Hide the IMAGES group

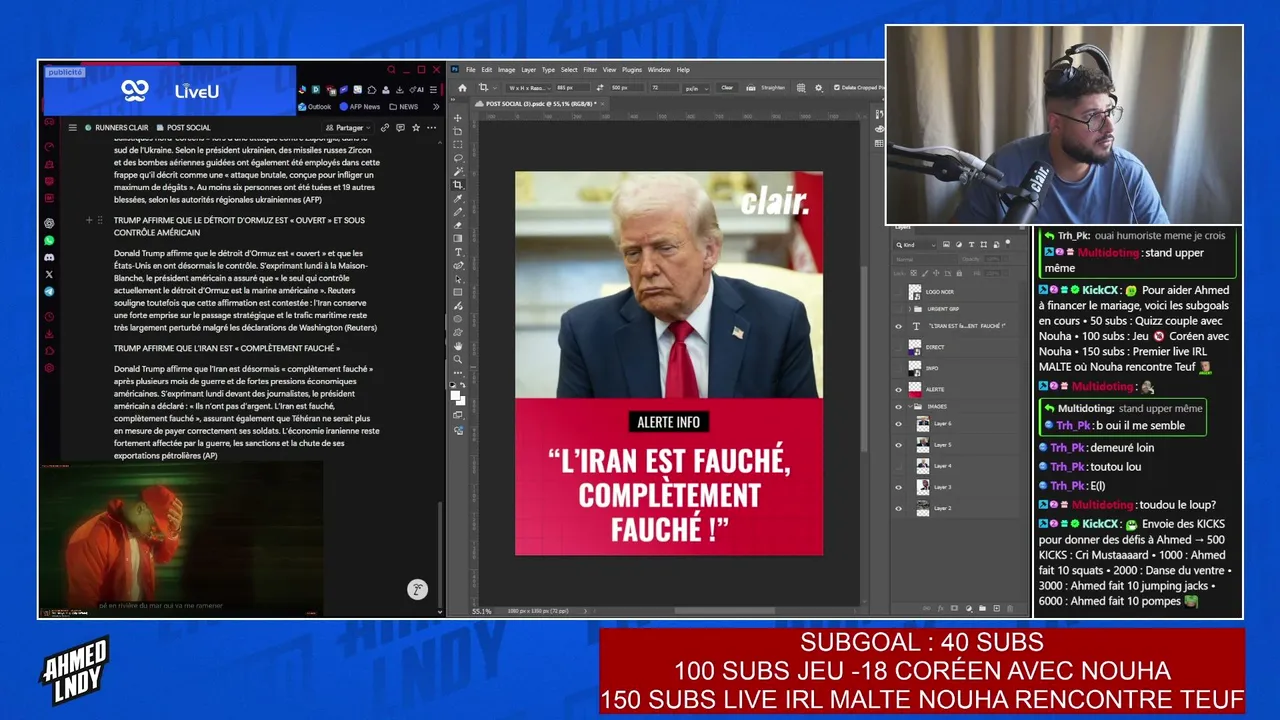898,407
